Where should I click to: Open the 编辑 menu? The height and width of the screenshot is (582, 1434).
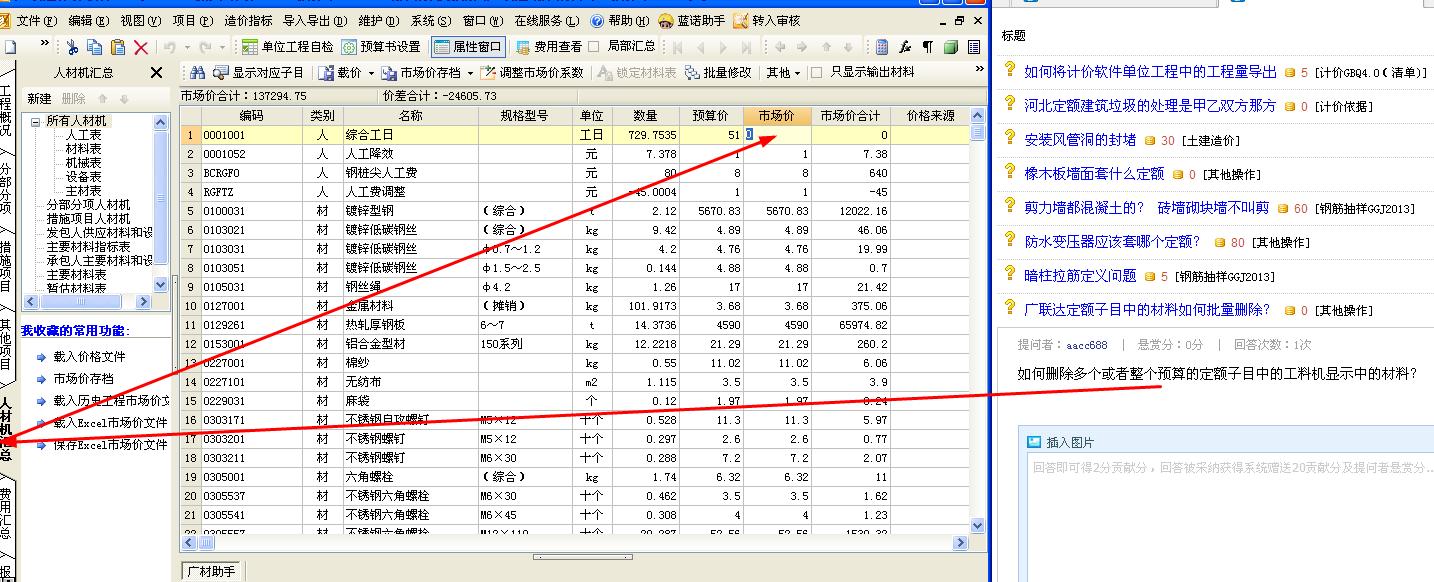(88, 20)
